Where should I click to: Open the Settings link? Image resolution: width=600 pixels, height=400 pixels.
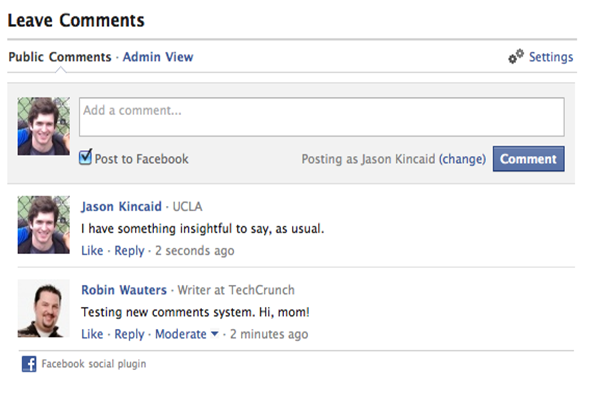coord(551,57)
